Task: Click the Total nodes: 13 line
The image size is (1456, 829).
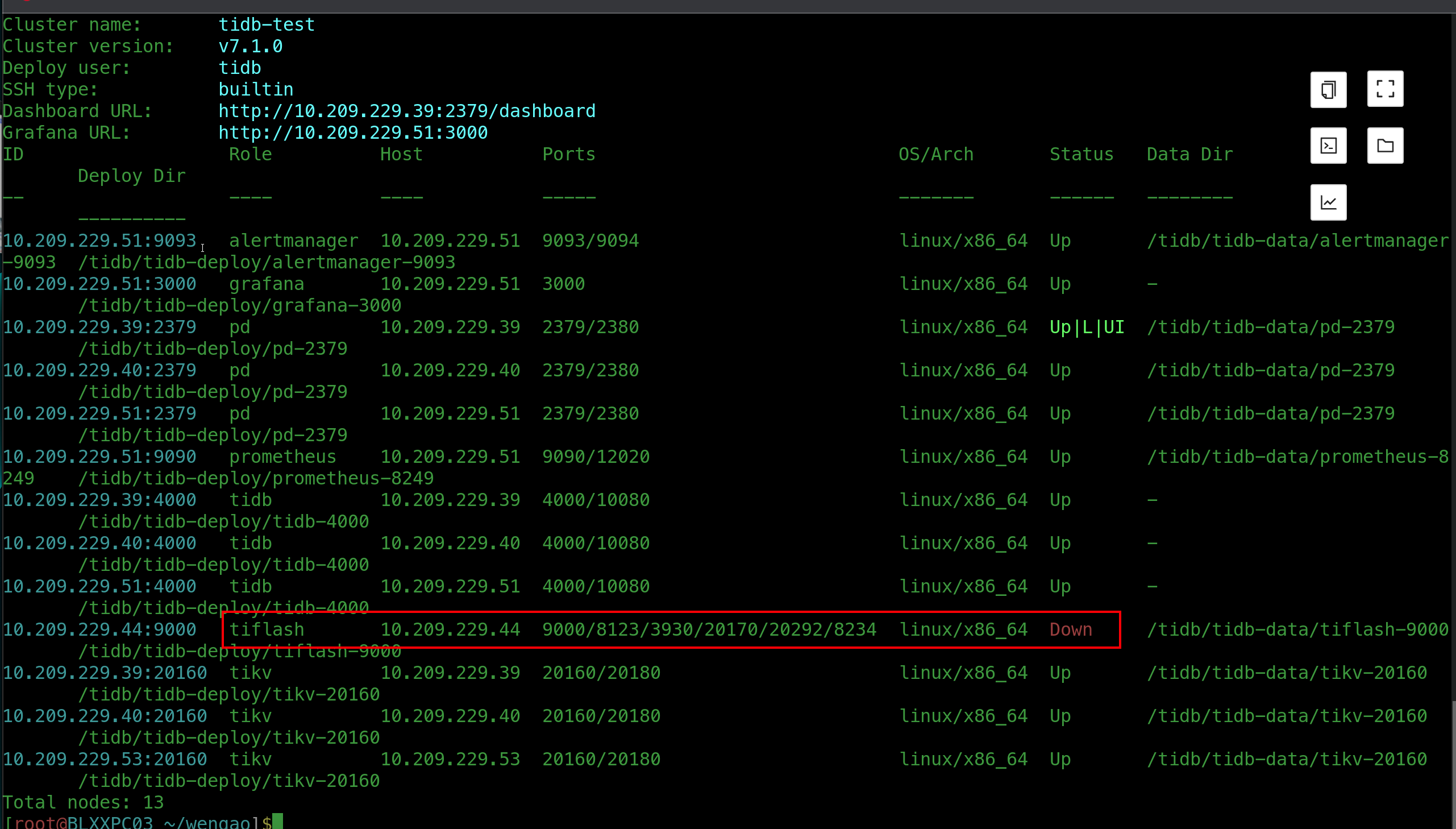Action: pyautogui.click(x=83, y=802)
